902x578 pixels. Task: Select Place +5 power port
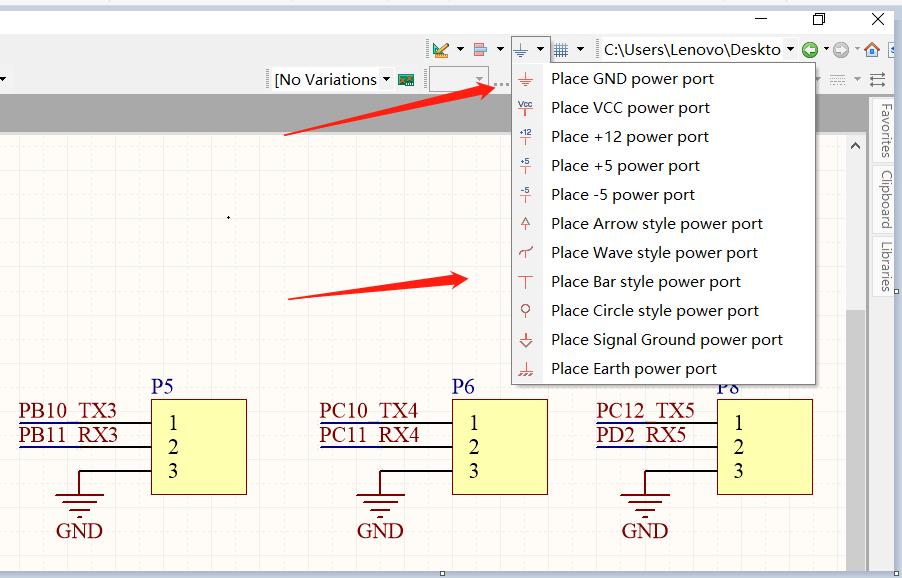663,166
